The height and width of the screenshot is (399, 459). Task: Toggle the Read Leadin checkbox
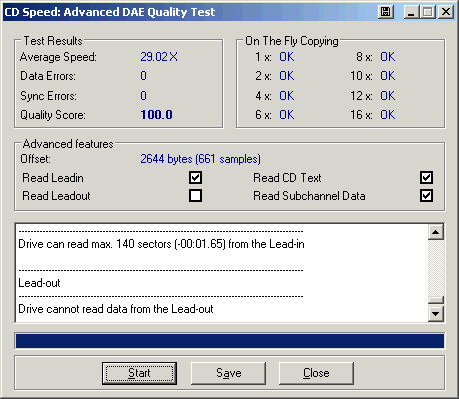pyautogui.click(x=195, y=177)
